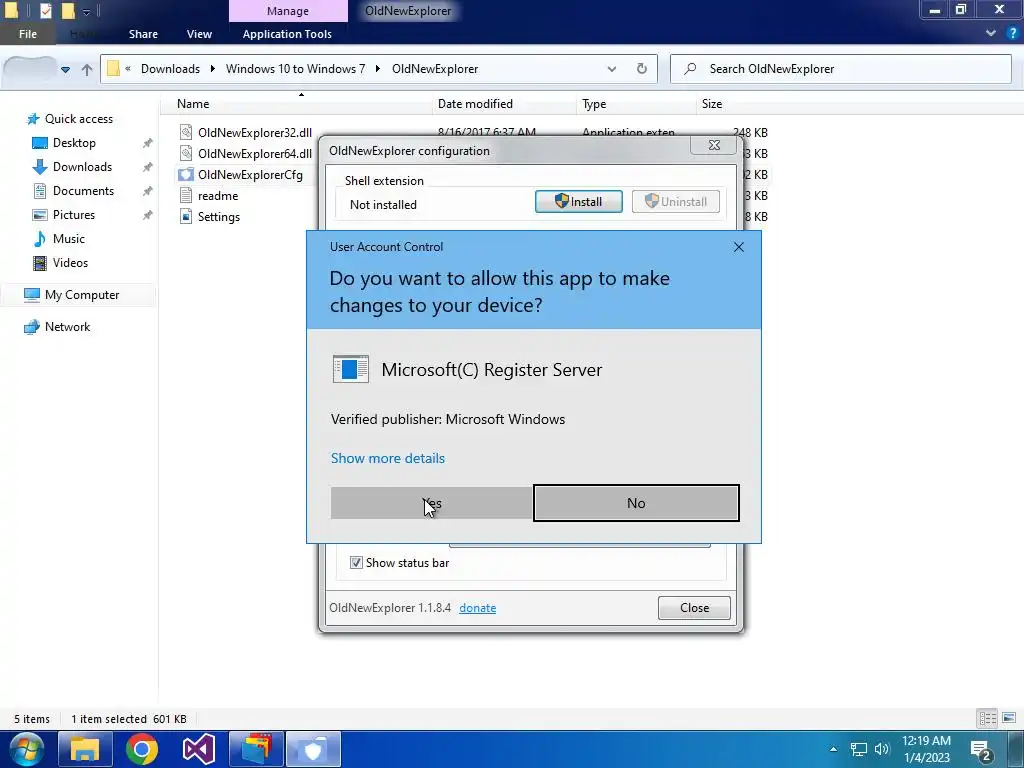Image resolution: width=1024 pixels, height=768 pixels.
Task: Open the notification center icon
Action: [982, 751]
